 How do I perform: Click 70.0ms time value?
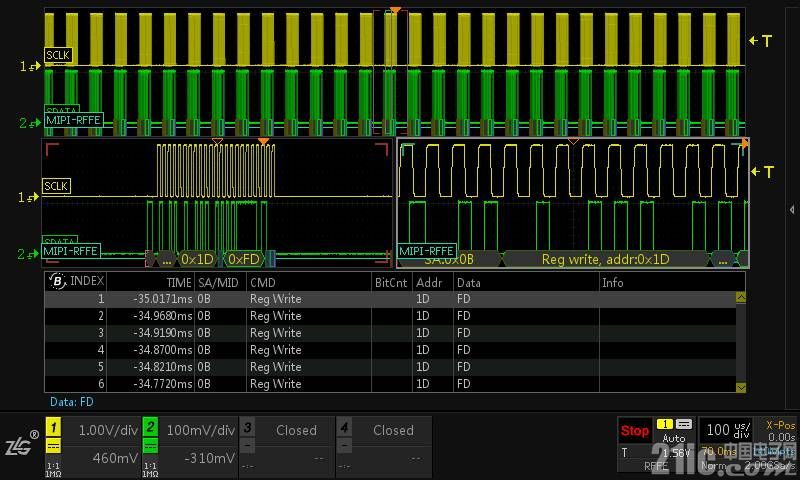click(x=719, y=451)
